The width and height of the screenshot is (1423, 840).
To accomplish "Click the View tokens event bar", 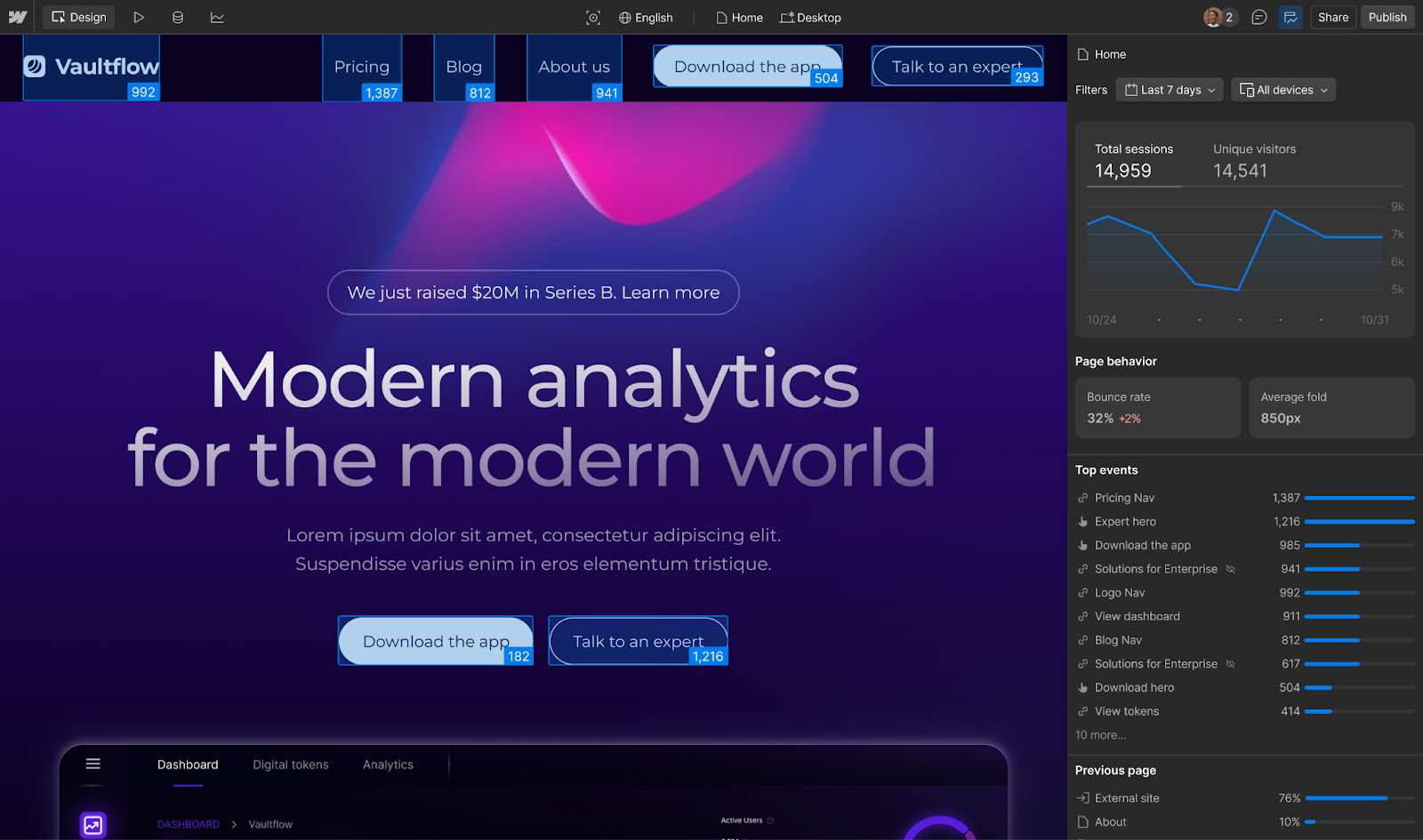I will tap(1359, 711).
